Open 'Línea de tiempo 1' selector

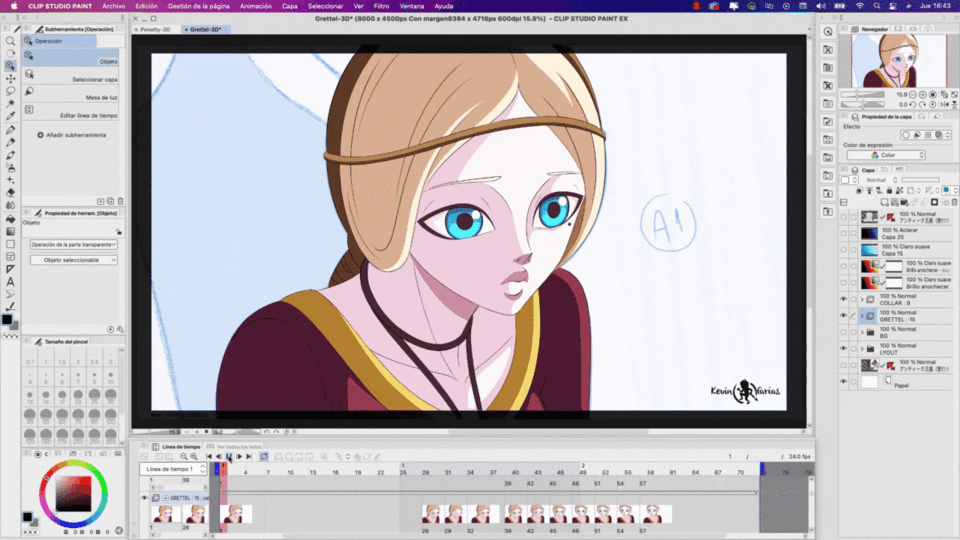(x=173, y=469)
